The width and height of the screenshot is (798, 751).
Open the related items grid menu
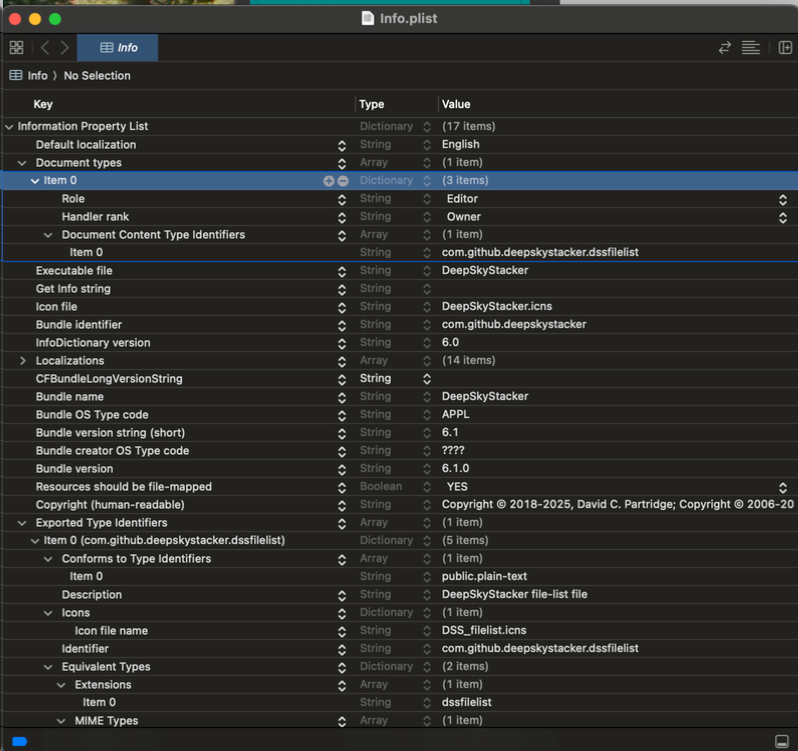click(x=16, y=48)
